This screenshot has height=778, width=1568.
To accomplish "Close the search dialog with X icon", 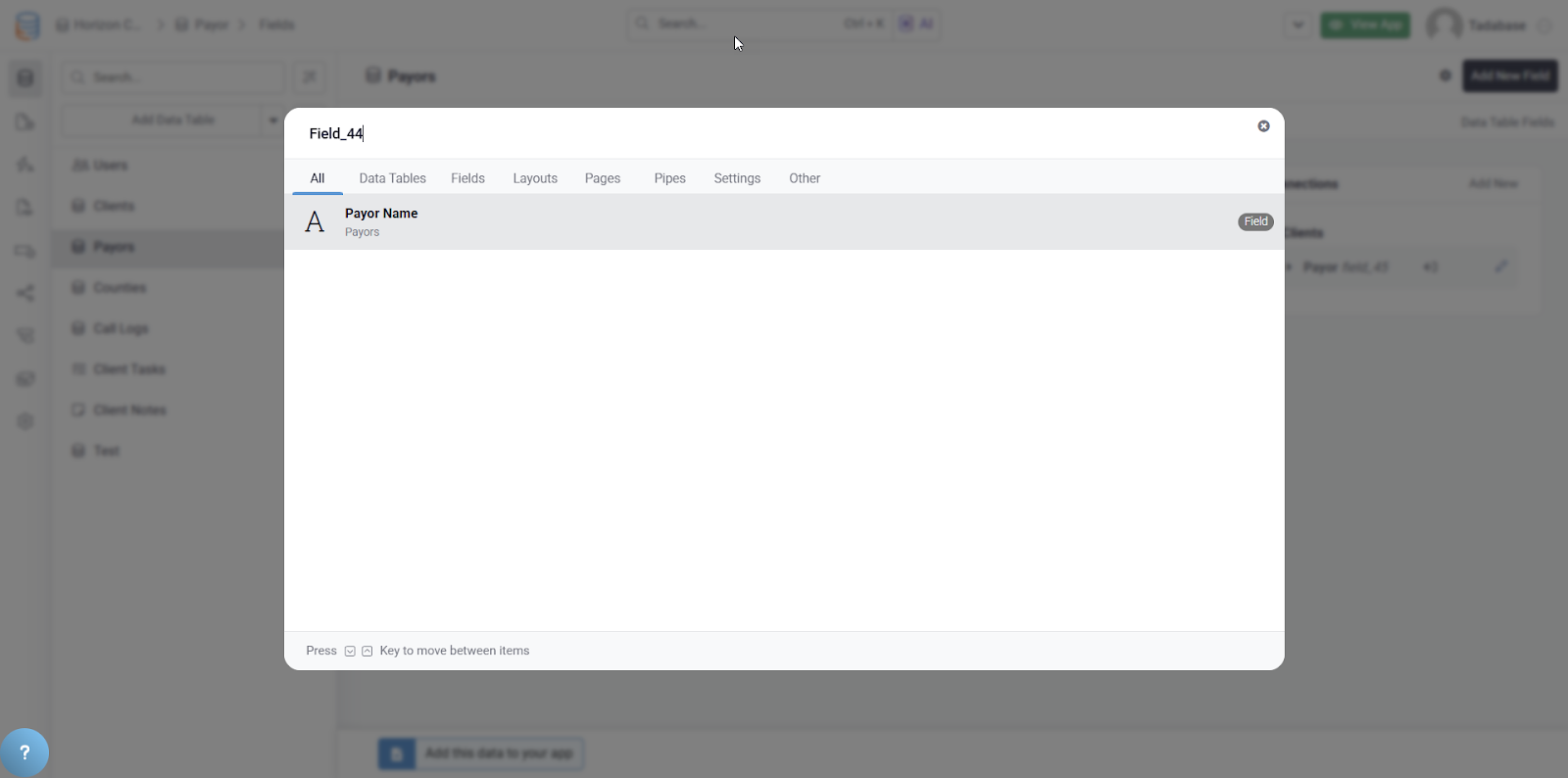I will (1263, 126).
